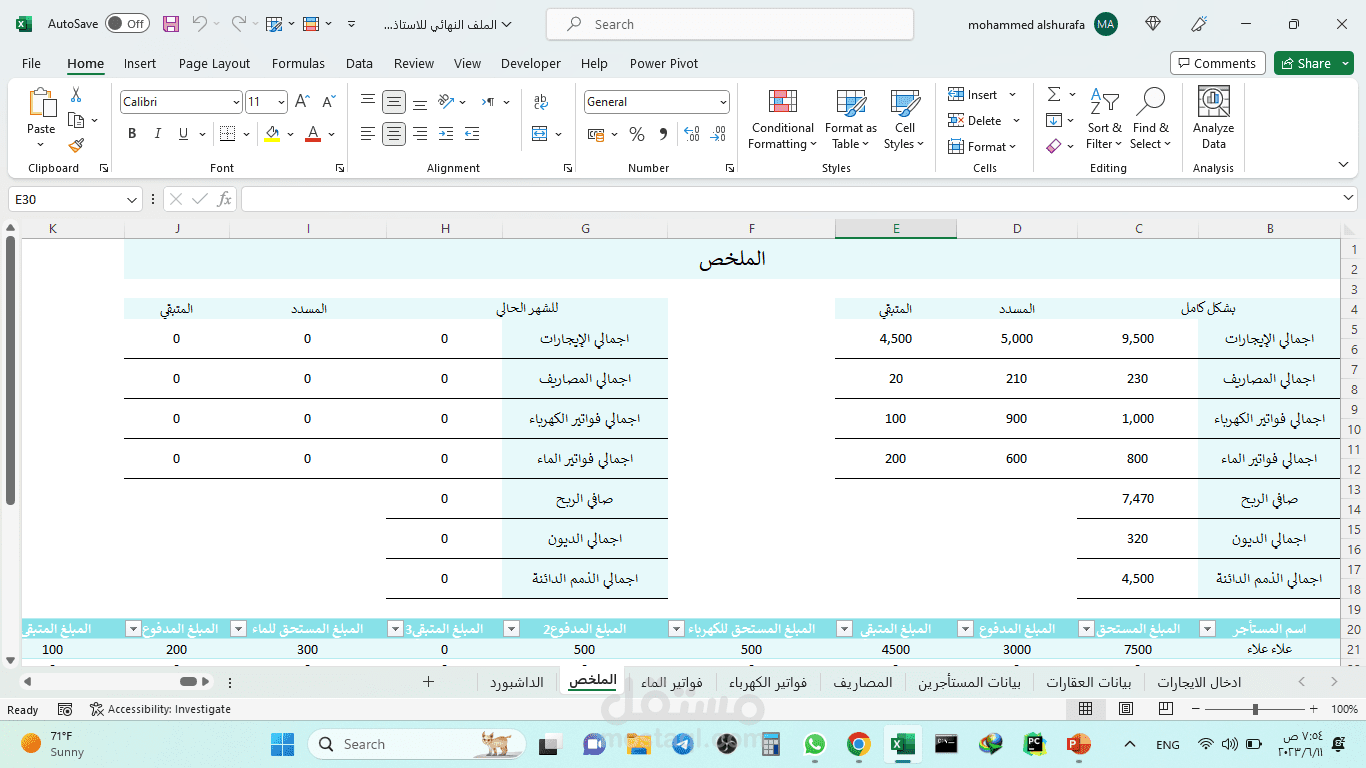Screen dimensions: 1366x768
Task: Open Telegram from the taskbar
Action: [x=683, y=744]
